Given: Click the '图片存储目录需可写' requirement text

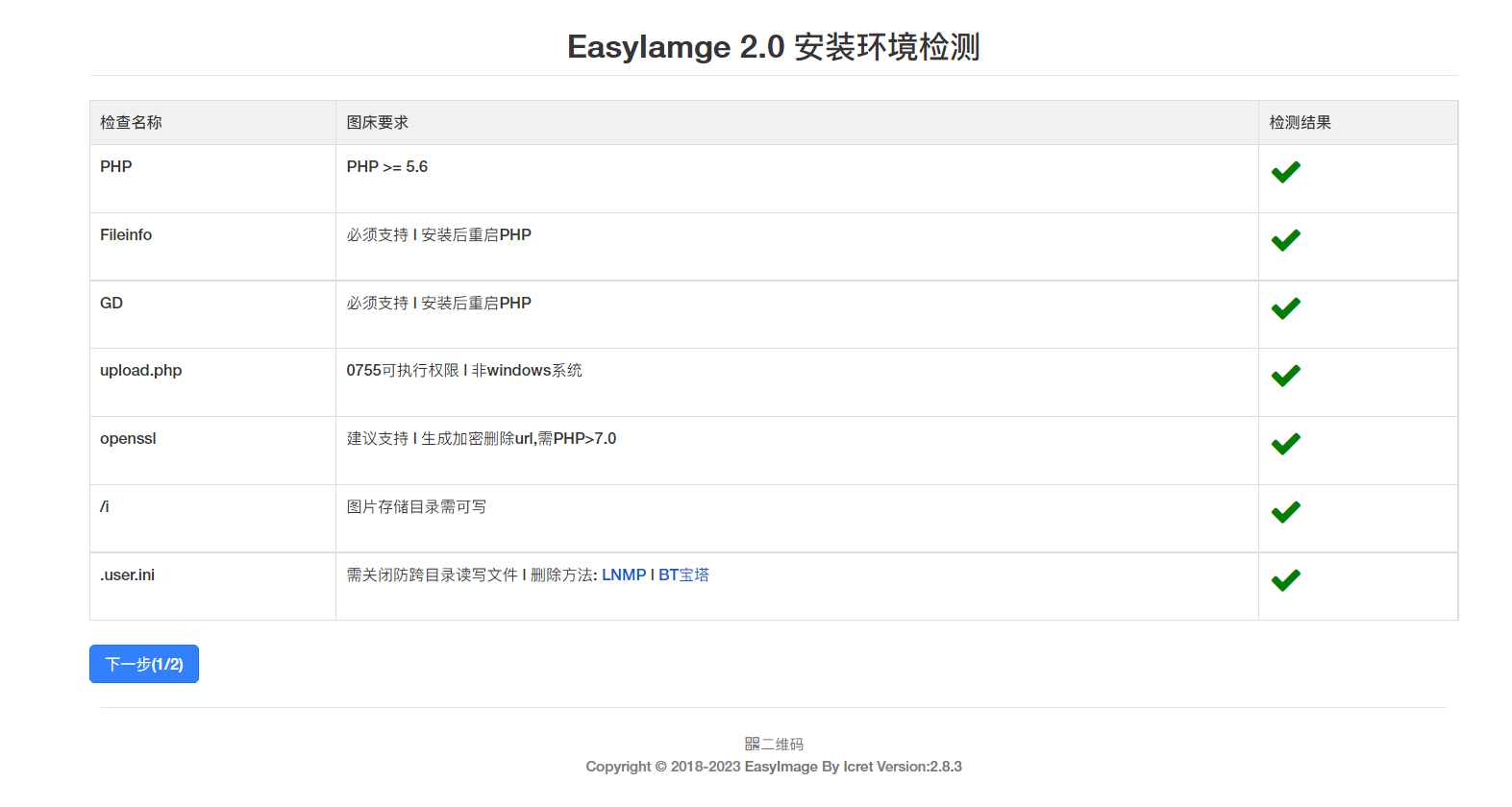Looking at the screenshot, I should (x=416, y=506).
